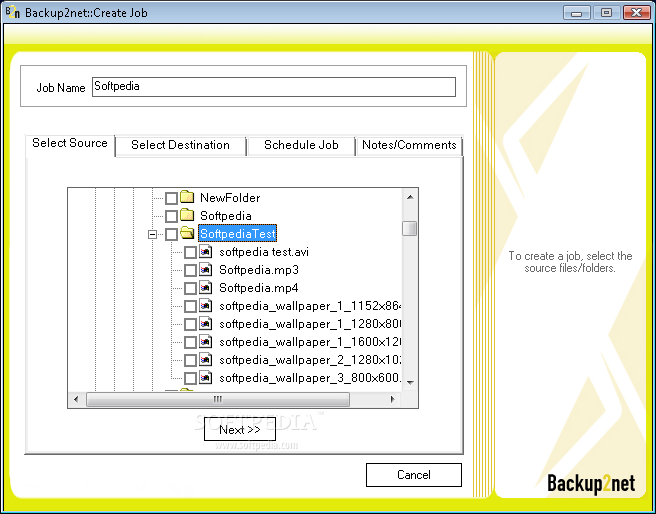Select the Softpedia.mp4 file name
The width and height of the screenshot is (656, 514).
[259, 288]
